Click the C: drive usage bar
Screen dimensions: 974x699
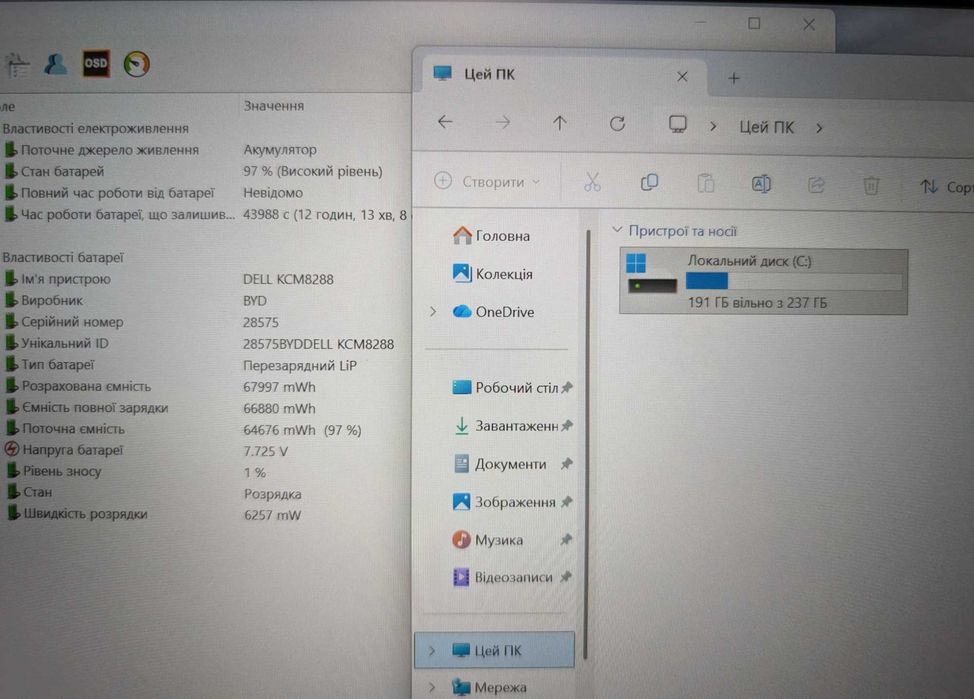pos(794,281)
